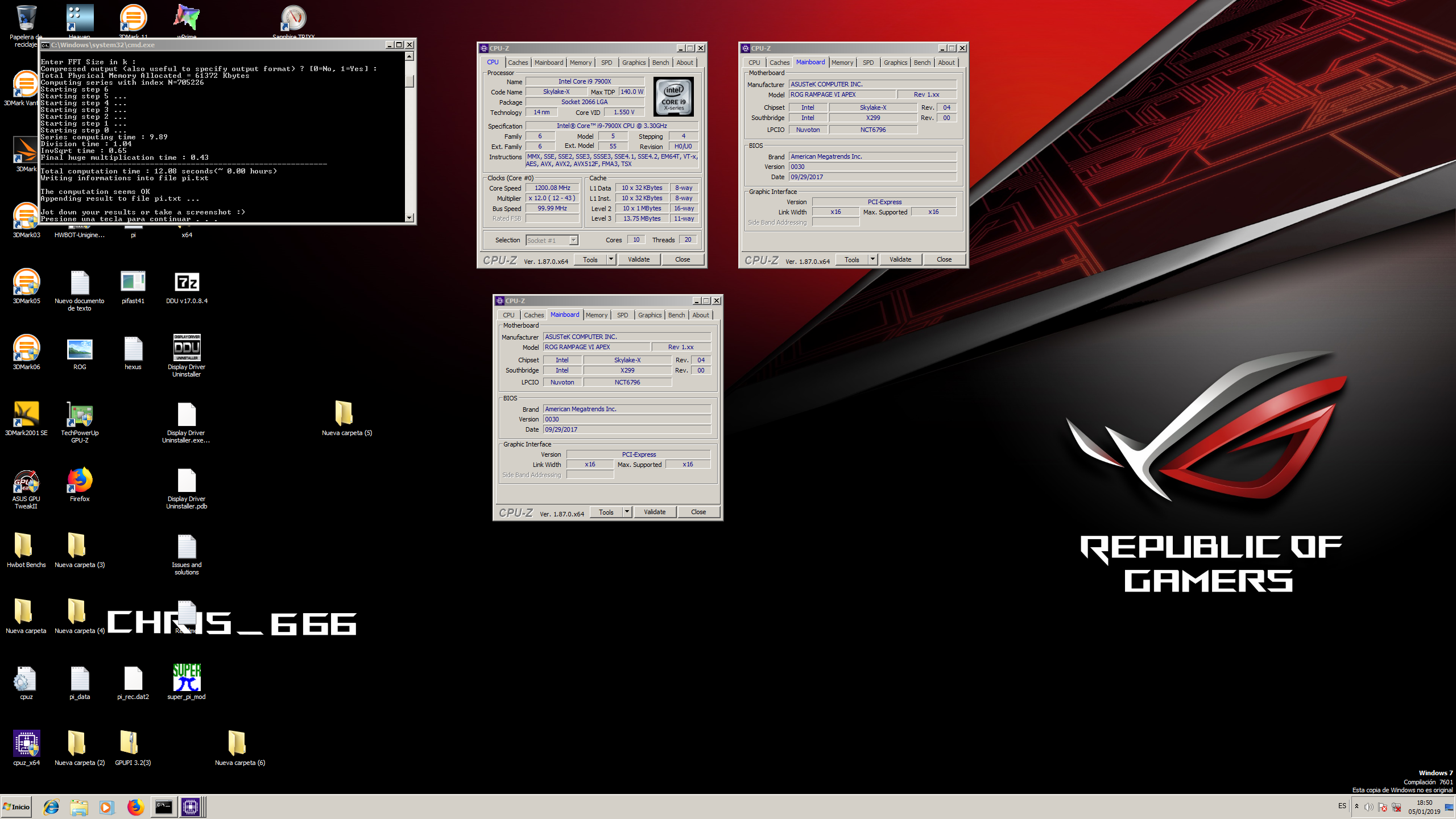The image size is (1456, 819).
Task: Open the pifast41 desktop icon
Action: [133, 288]
